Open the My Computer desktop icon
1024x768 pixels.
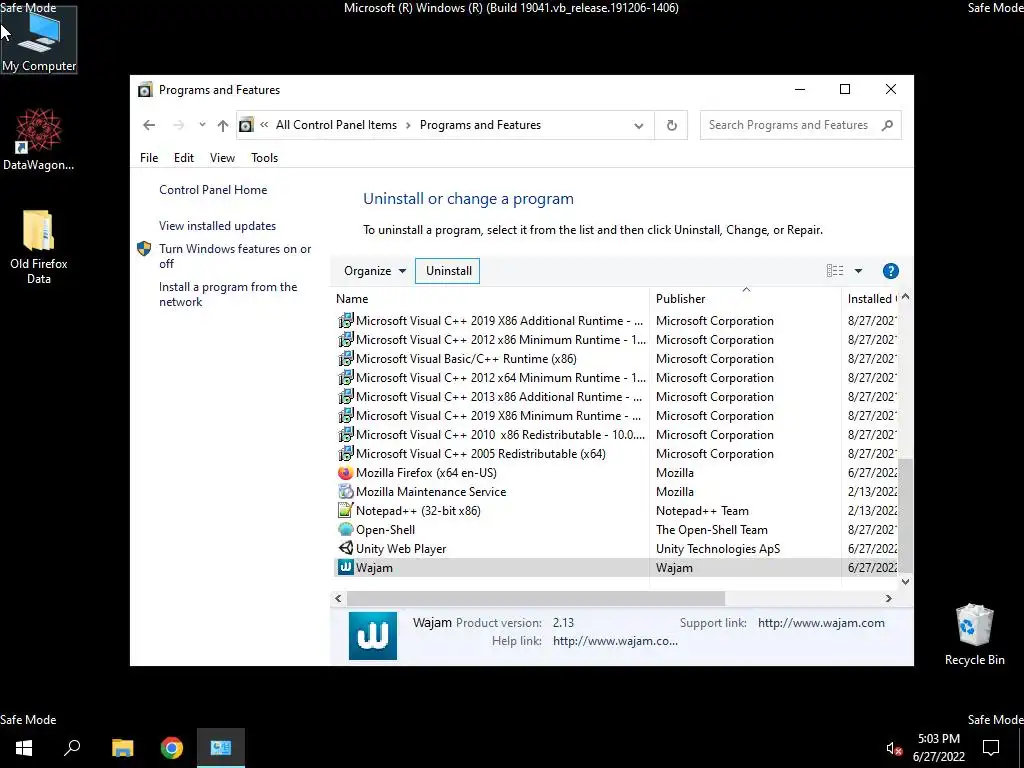coord(39,40)
